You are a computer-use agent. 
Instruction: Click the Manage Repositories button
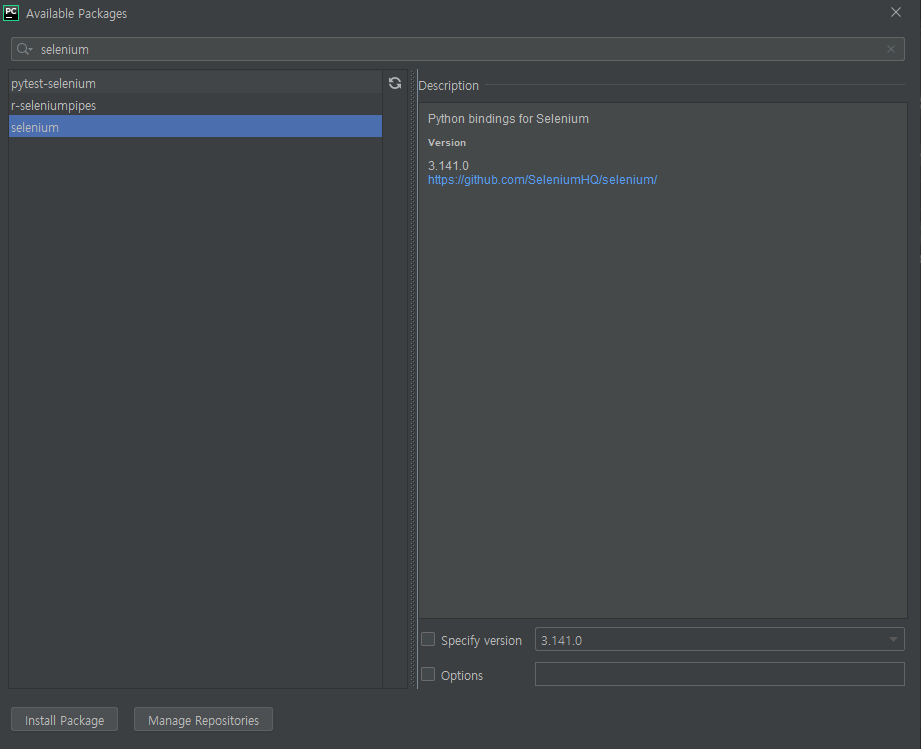click(203, 720)
